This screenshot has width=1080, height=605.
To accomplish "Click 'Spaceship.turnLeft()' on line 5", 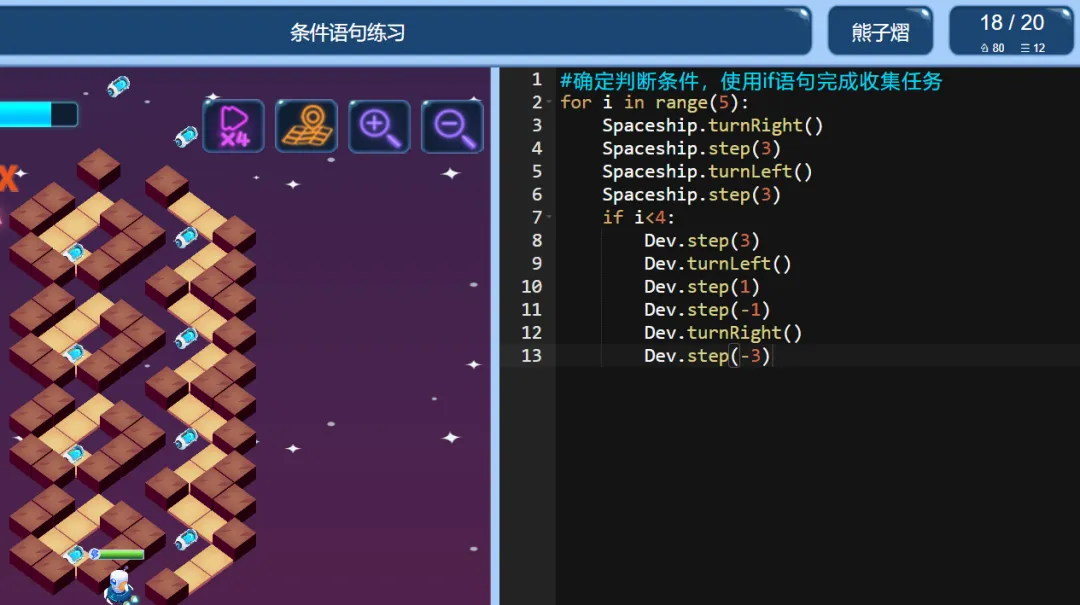I will [x=707, y=172].
